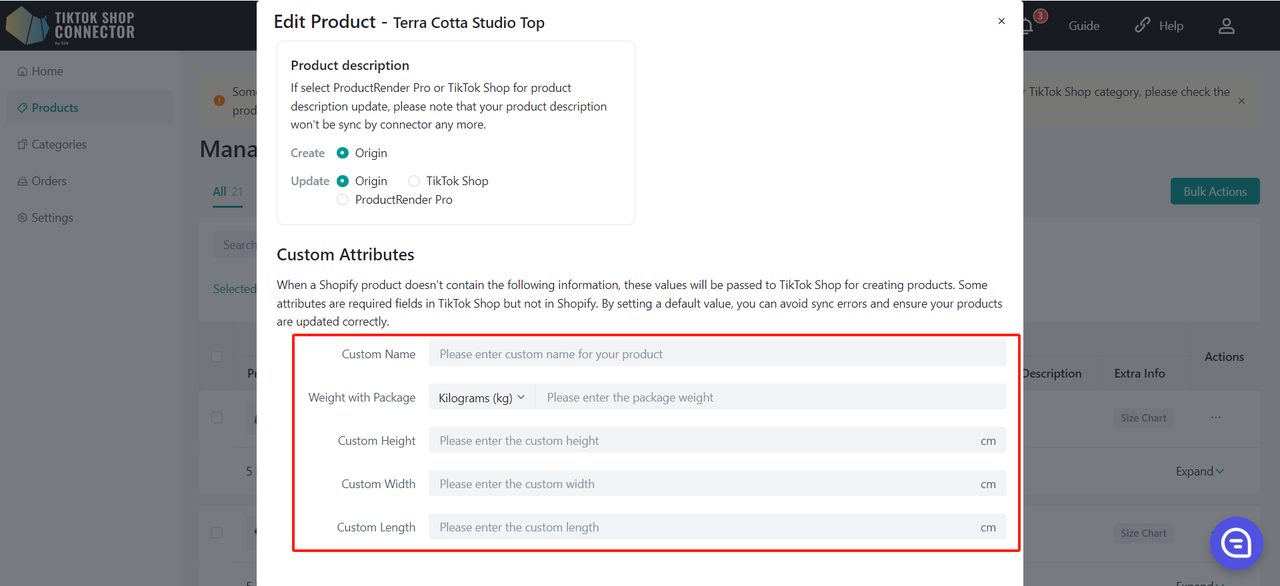The height and width of the screenshot is (586, 1280).
Task: Click the Categories sidebar icon
Action: (22, 145)
